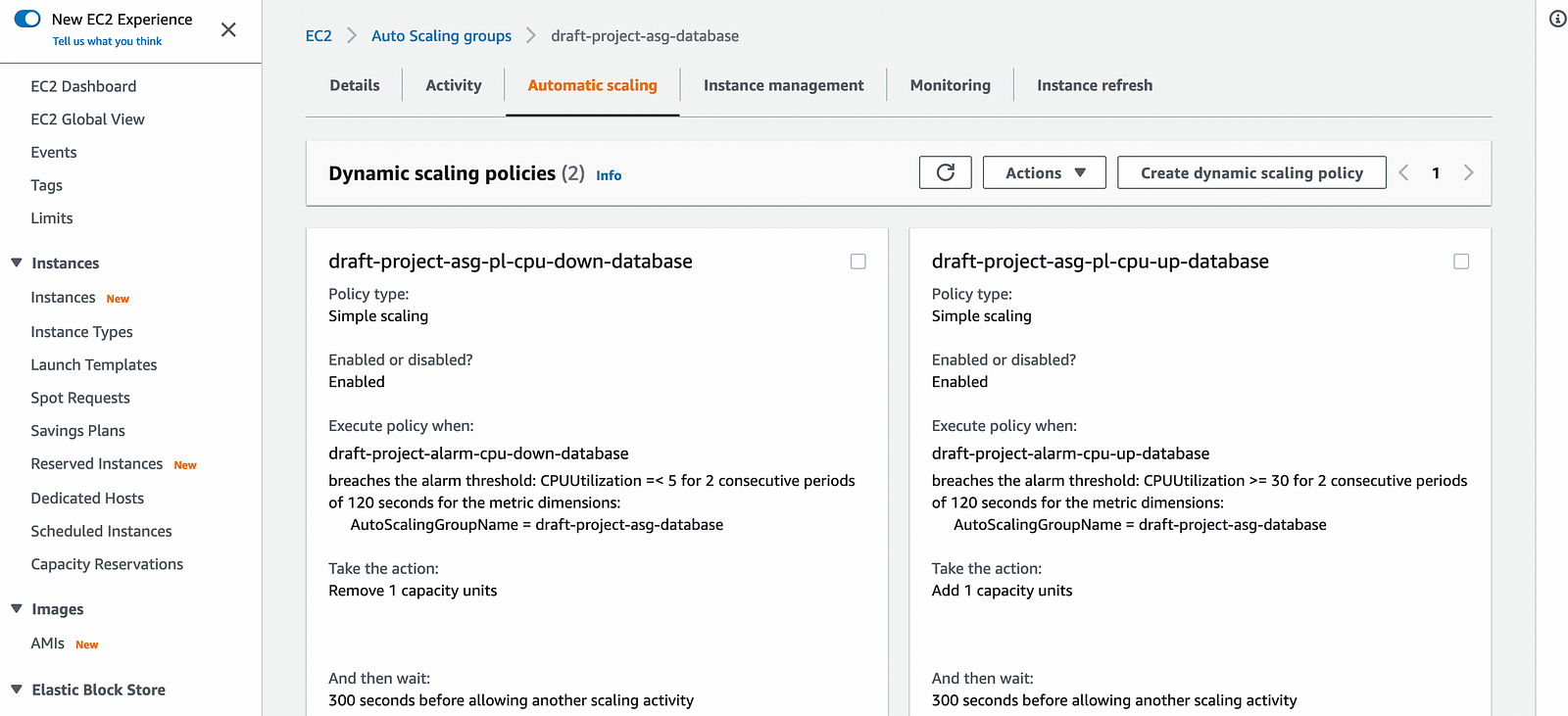Click the Info link beside Dynamic scaling policies
This screenshot has width=1568, height=716.
coord(609,175)
